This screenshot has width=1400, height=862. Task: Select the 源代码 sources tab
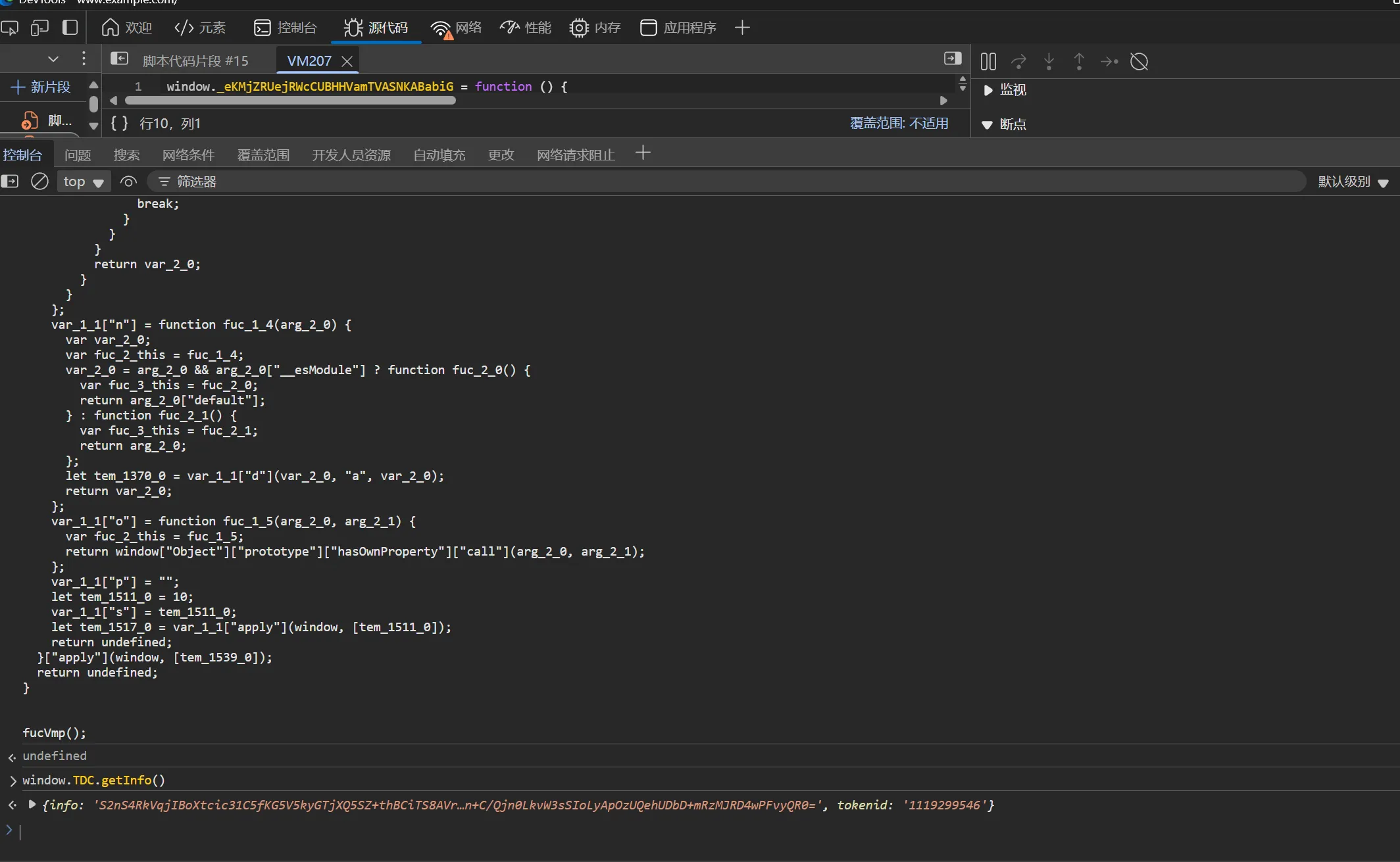(376, 28)
